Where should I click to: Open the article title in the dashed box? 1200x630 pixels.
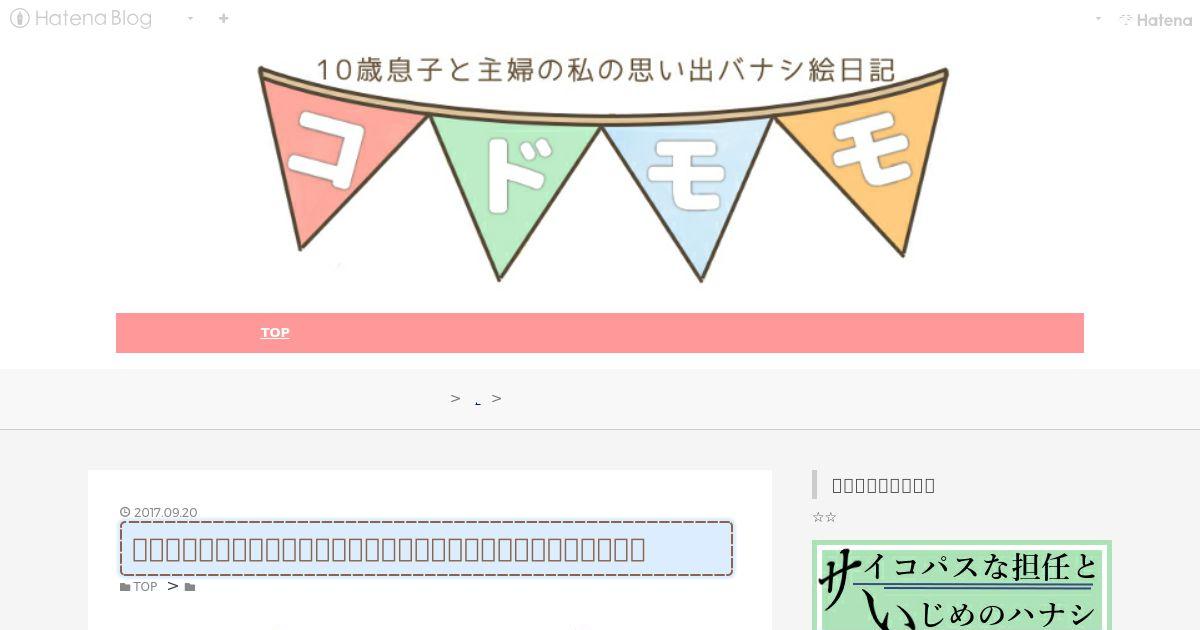427,549
